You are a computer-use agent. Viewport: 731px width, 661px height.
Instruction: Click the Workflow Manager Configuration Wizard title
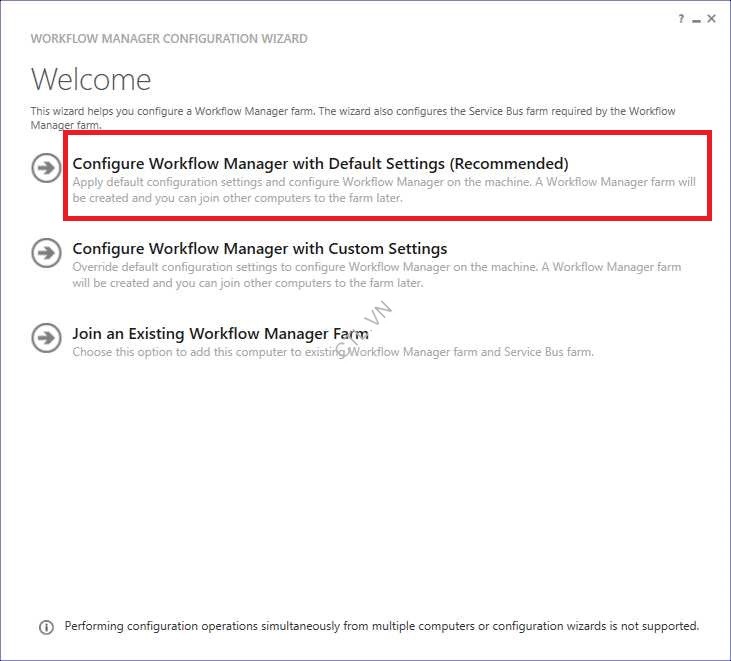tap(169, 39)
